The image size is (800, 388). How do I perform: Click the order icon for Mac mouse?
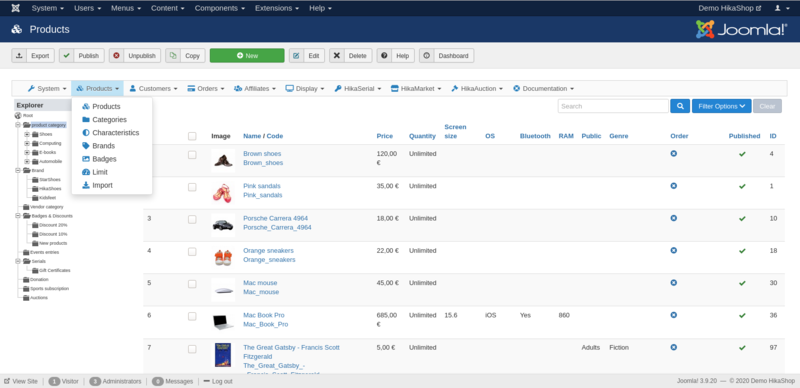[673, 283]
